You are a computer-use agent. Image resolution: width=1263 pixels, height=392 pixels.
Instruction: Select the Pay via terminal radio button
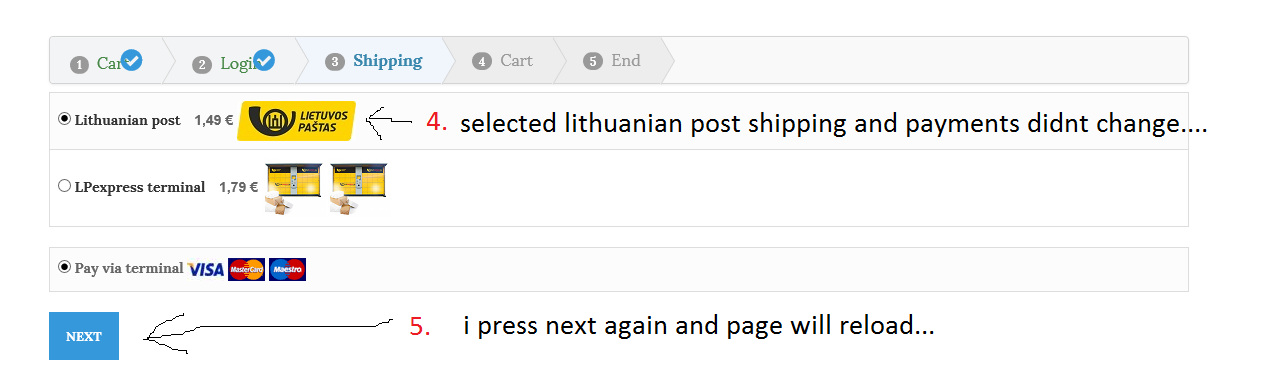[x=65, y=267]
